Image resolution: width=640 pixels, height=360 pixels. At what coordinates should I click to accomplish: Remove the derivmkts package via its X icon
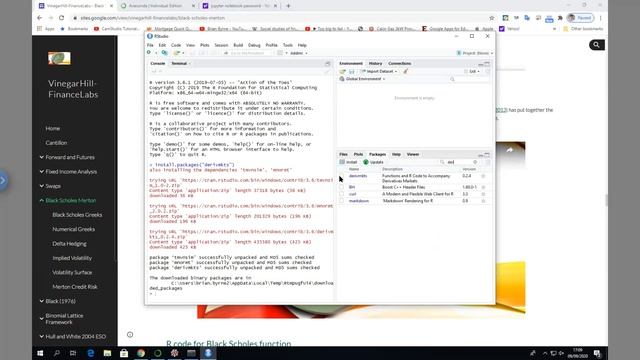[x=483, y=176]
